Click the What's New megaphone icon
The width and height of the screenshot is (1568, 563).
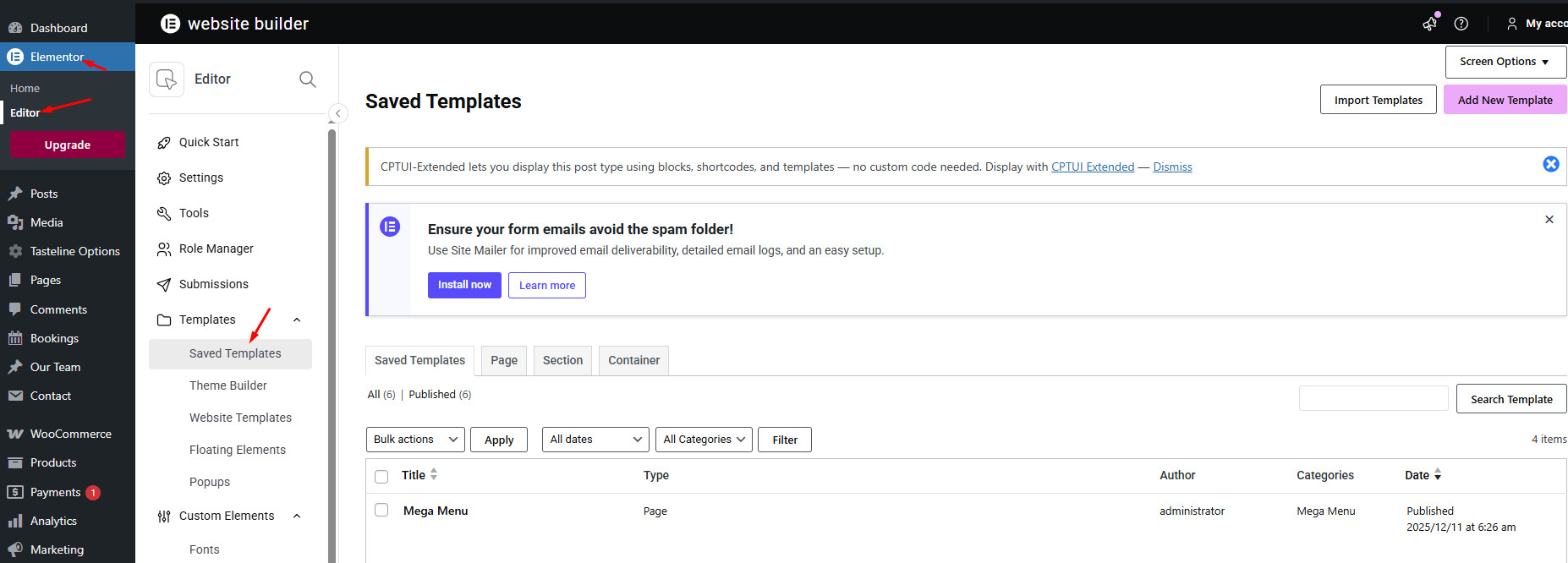point(1430,24)
